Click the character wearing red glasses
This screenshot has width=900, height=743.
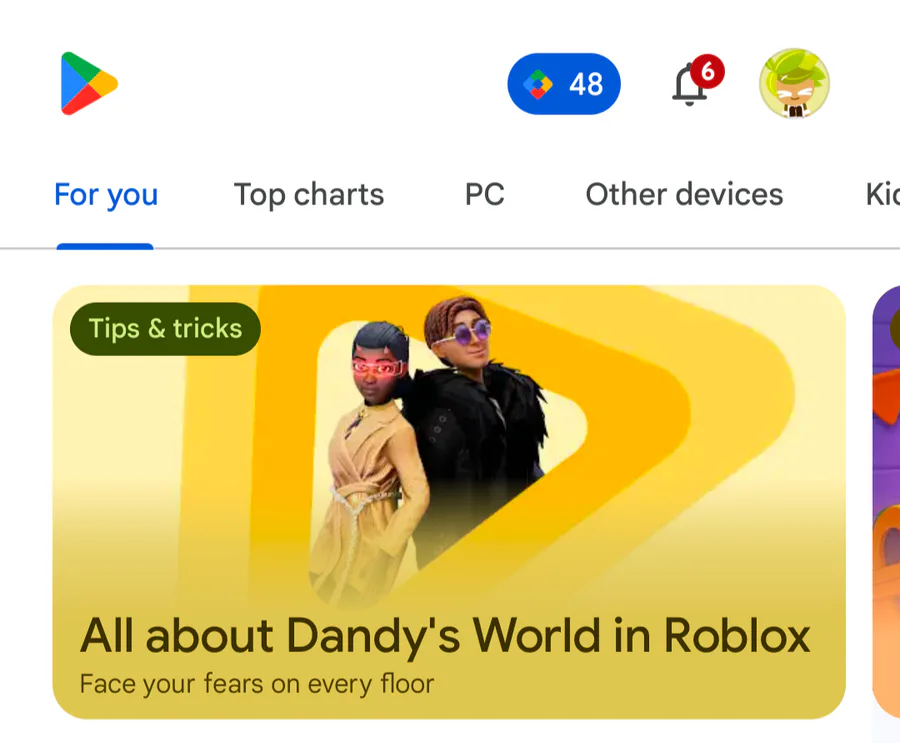pos(367,459)
